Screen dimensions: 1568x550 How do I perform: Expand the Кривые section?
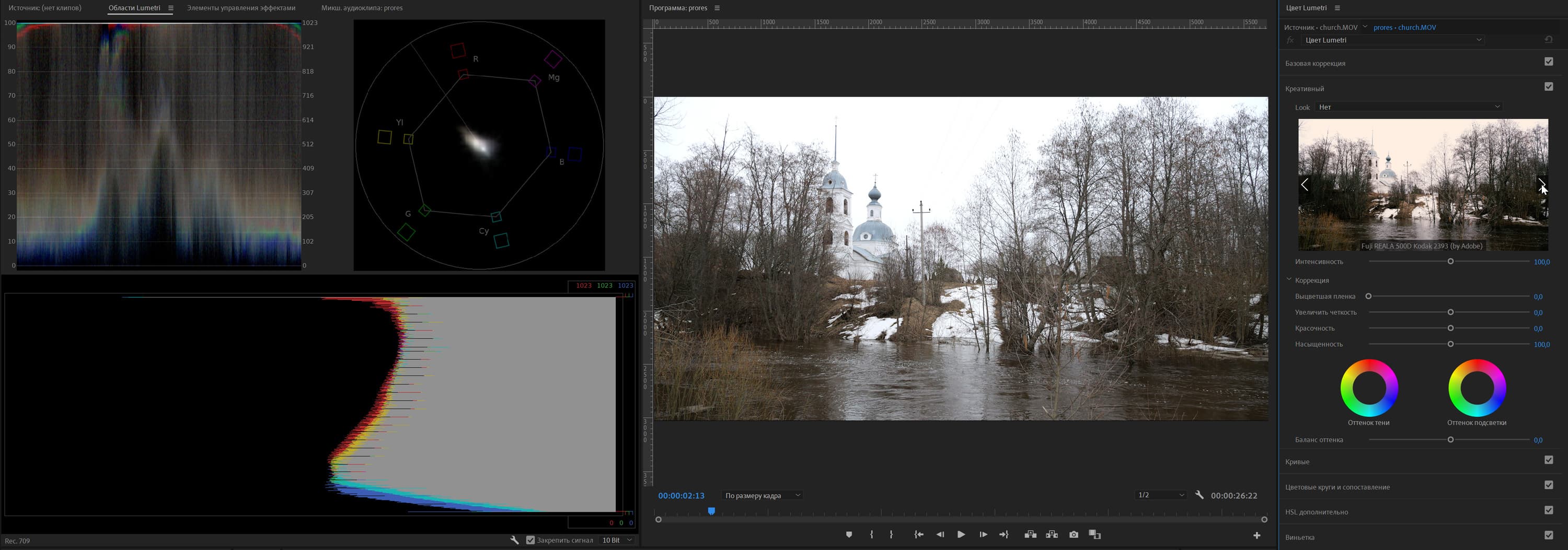[x=1297, y=462]
